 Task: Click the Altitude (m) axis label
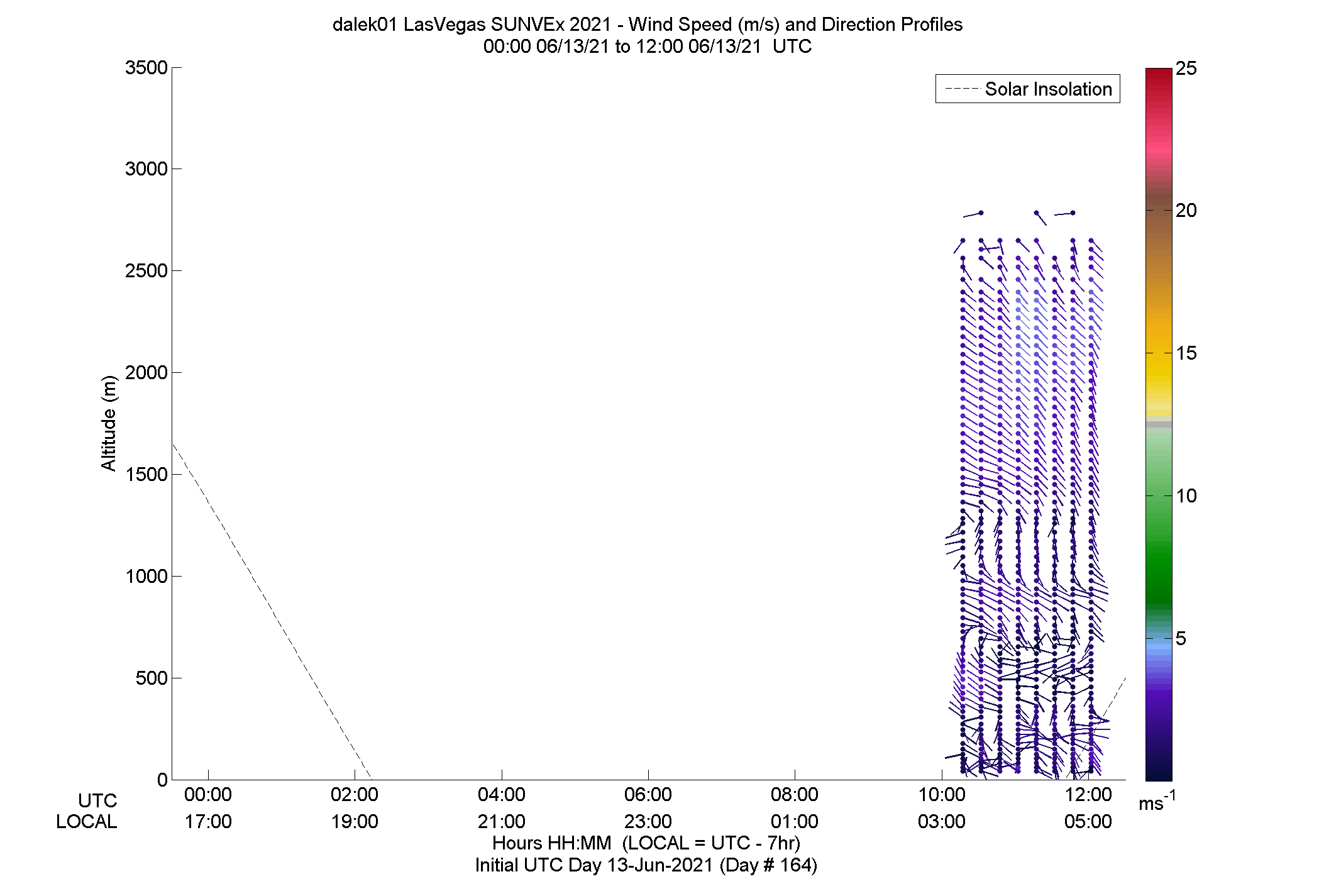pyautogui.click(x=109, y=423)
